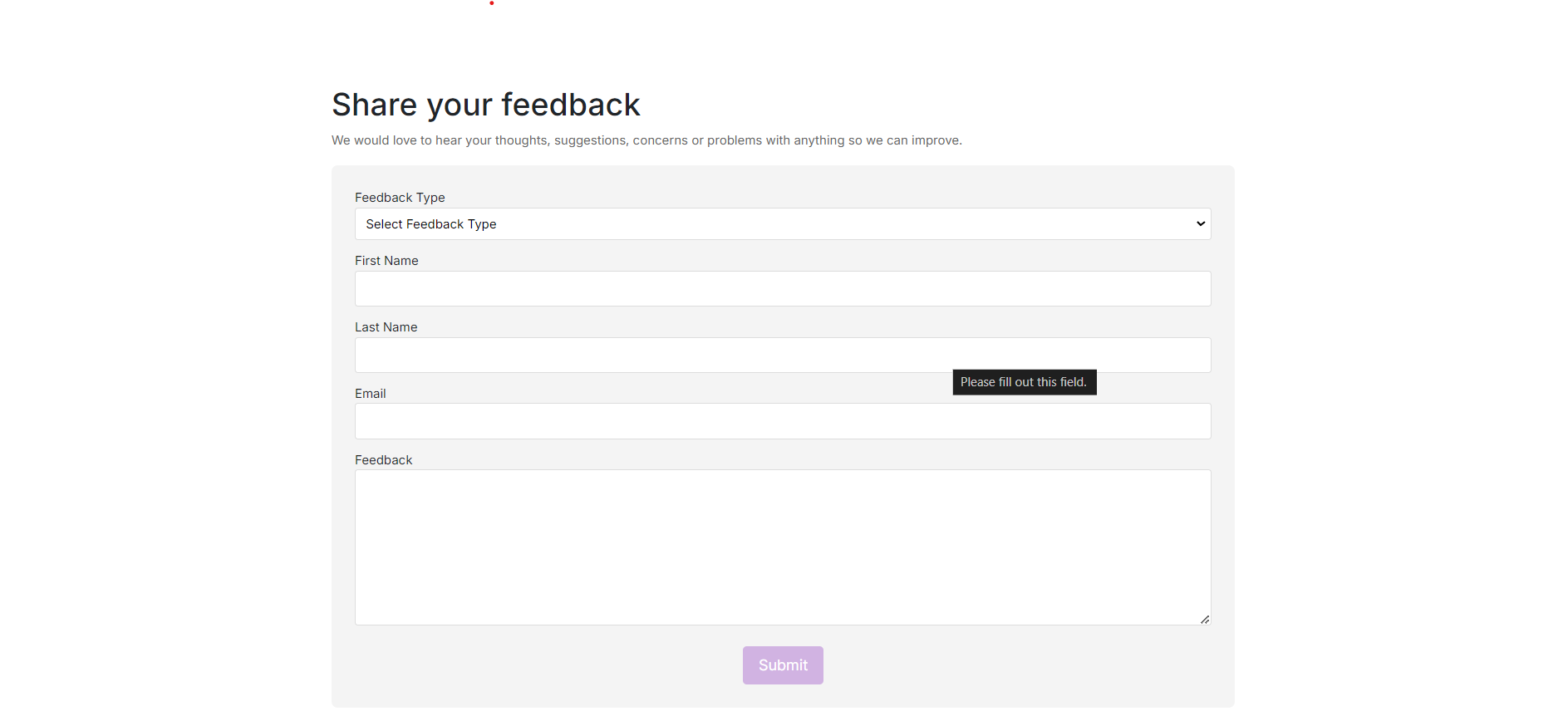This screenshot has width=1568, height=721.
Task: Focus the First Name input field
Action: coord(782,289)
